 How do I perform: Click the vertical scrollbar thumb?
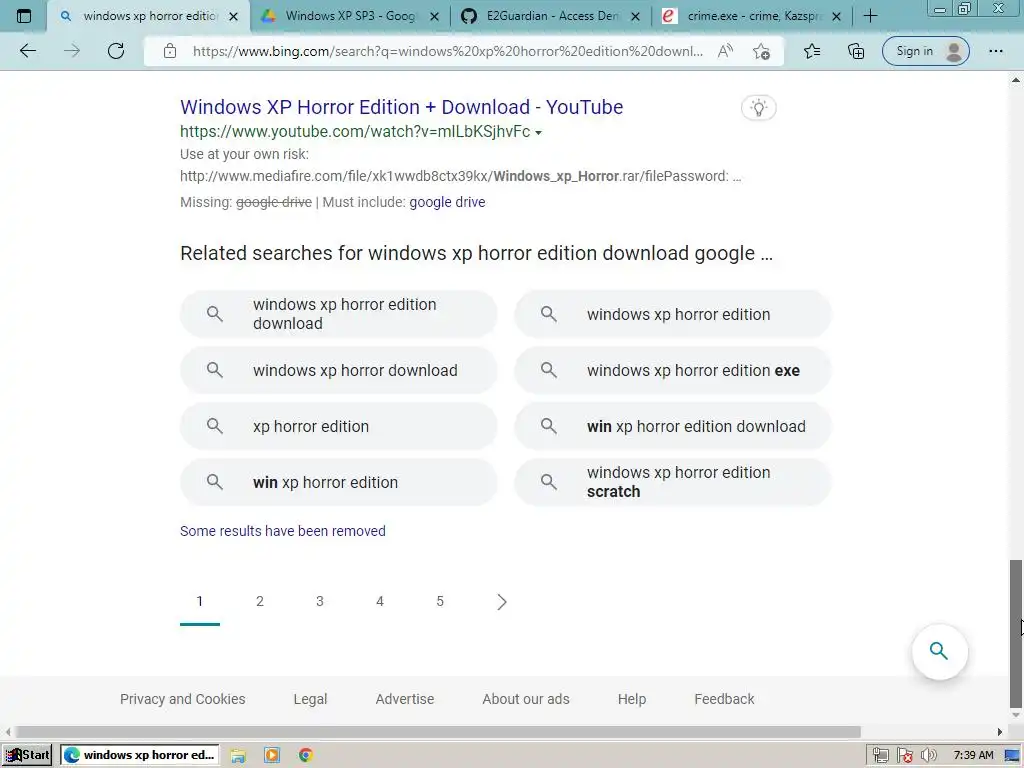(1016, 633)
